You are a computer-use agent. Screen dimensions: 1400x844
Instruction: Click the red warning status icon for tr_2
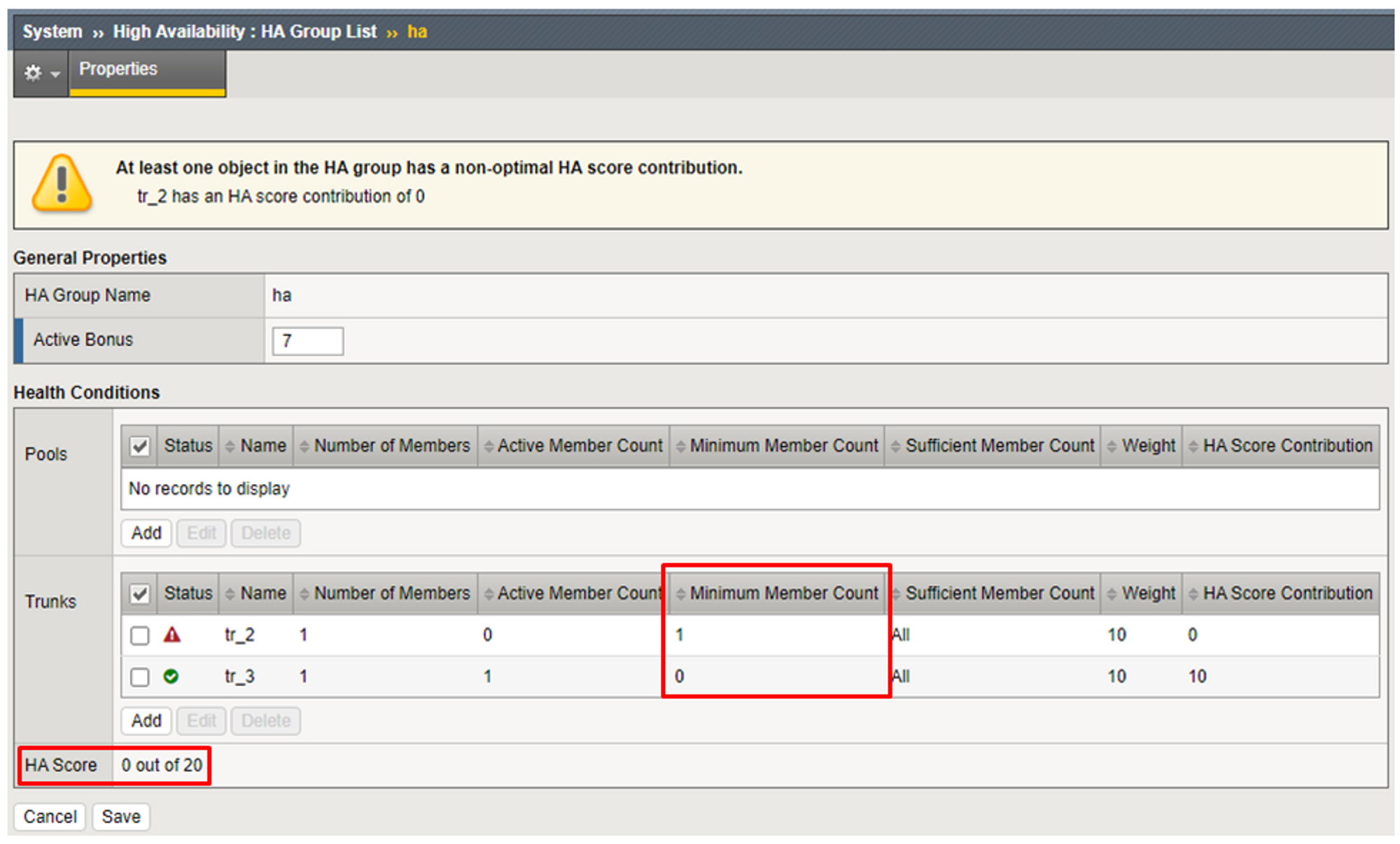pos(171,635)
